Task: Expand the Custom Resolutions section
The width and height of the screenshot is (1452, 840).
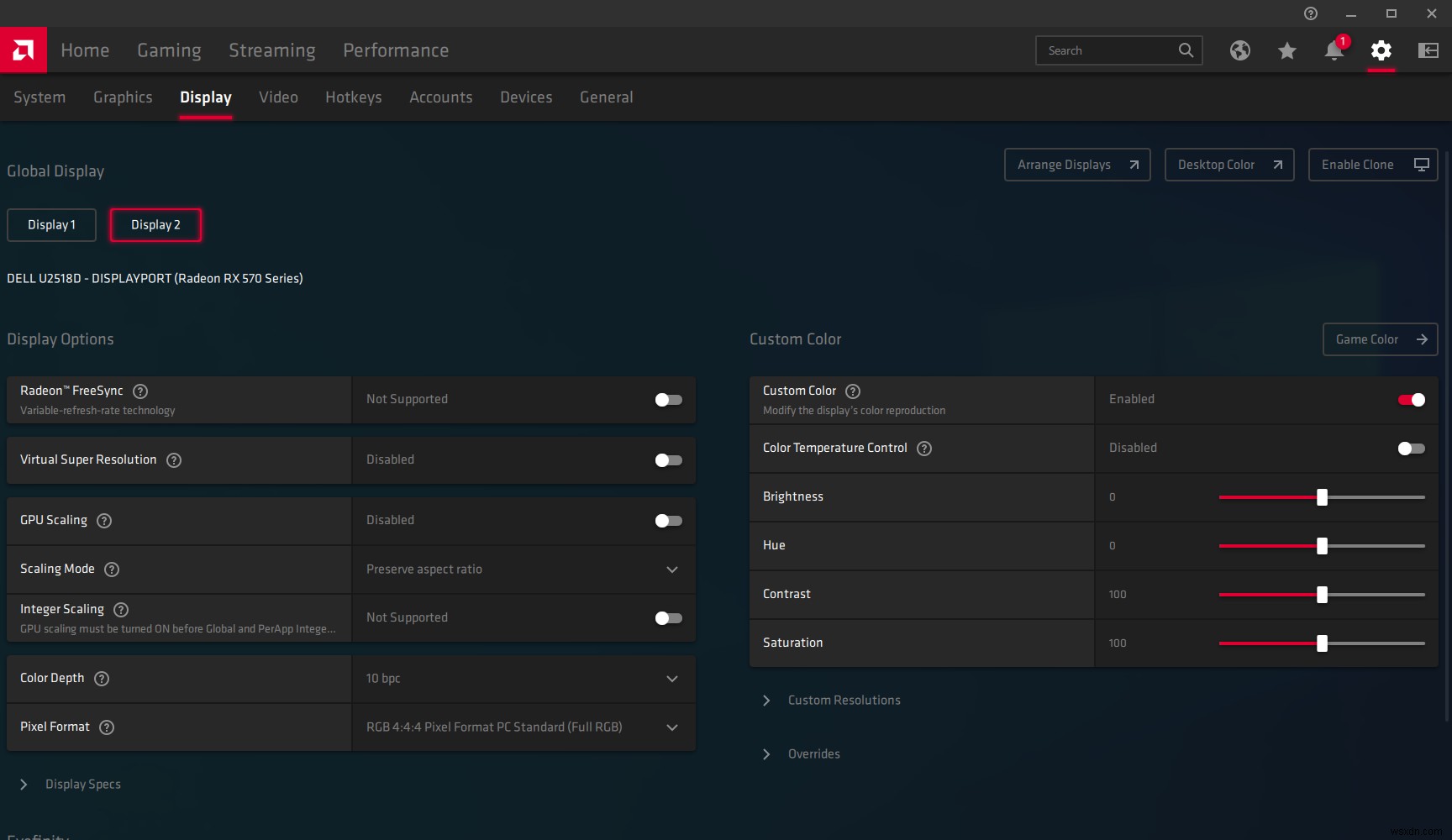Action: 843,701
